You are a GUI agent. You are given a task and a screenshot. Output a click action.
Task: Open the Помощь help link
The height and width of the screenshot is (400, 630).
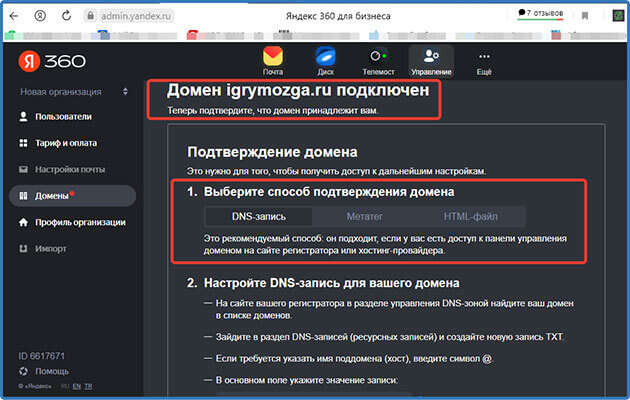pyautogui.click(x=44, y=371)
